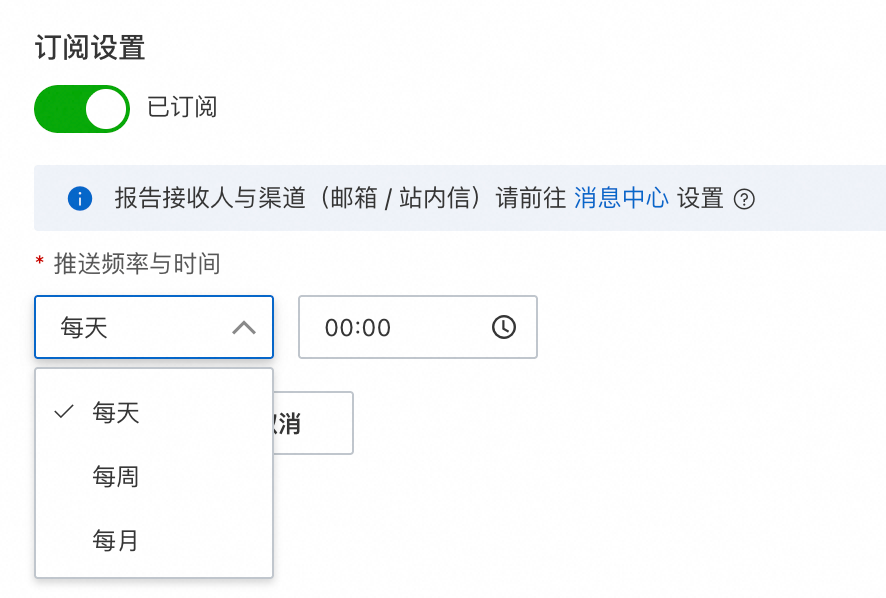Open the time picker clock icon
Screen dimensions: 886x598
click(x=504, y=327)
